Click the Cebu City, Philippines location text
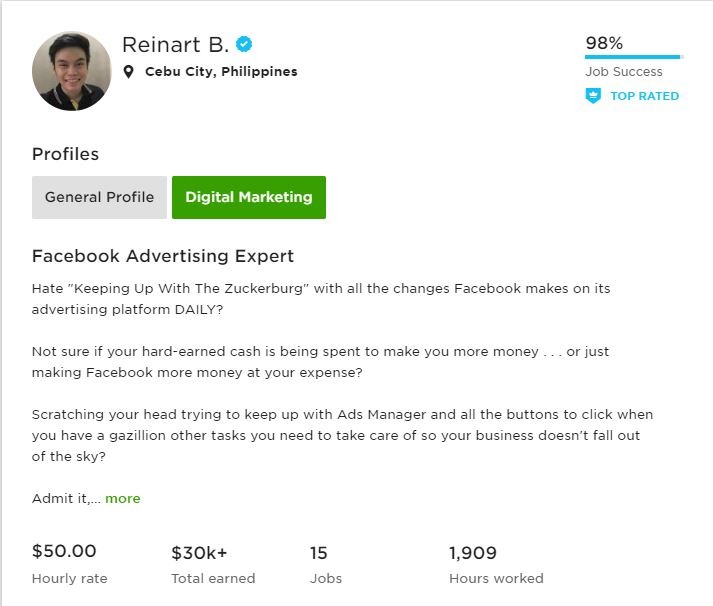Viewport: 713px width, 606px height. pos(221,72)
